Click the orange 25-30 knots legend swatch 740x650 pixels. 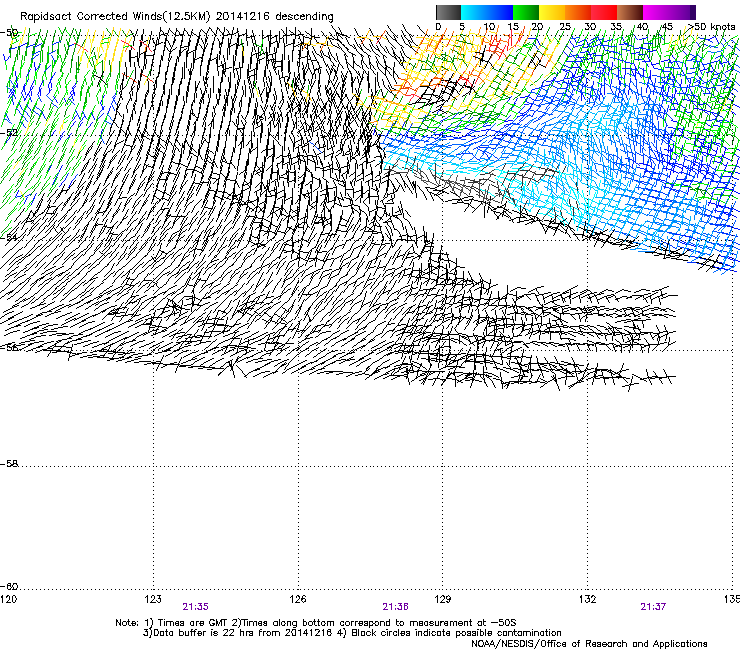tap(578, 12)
